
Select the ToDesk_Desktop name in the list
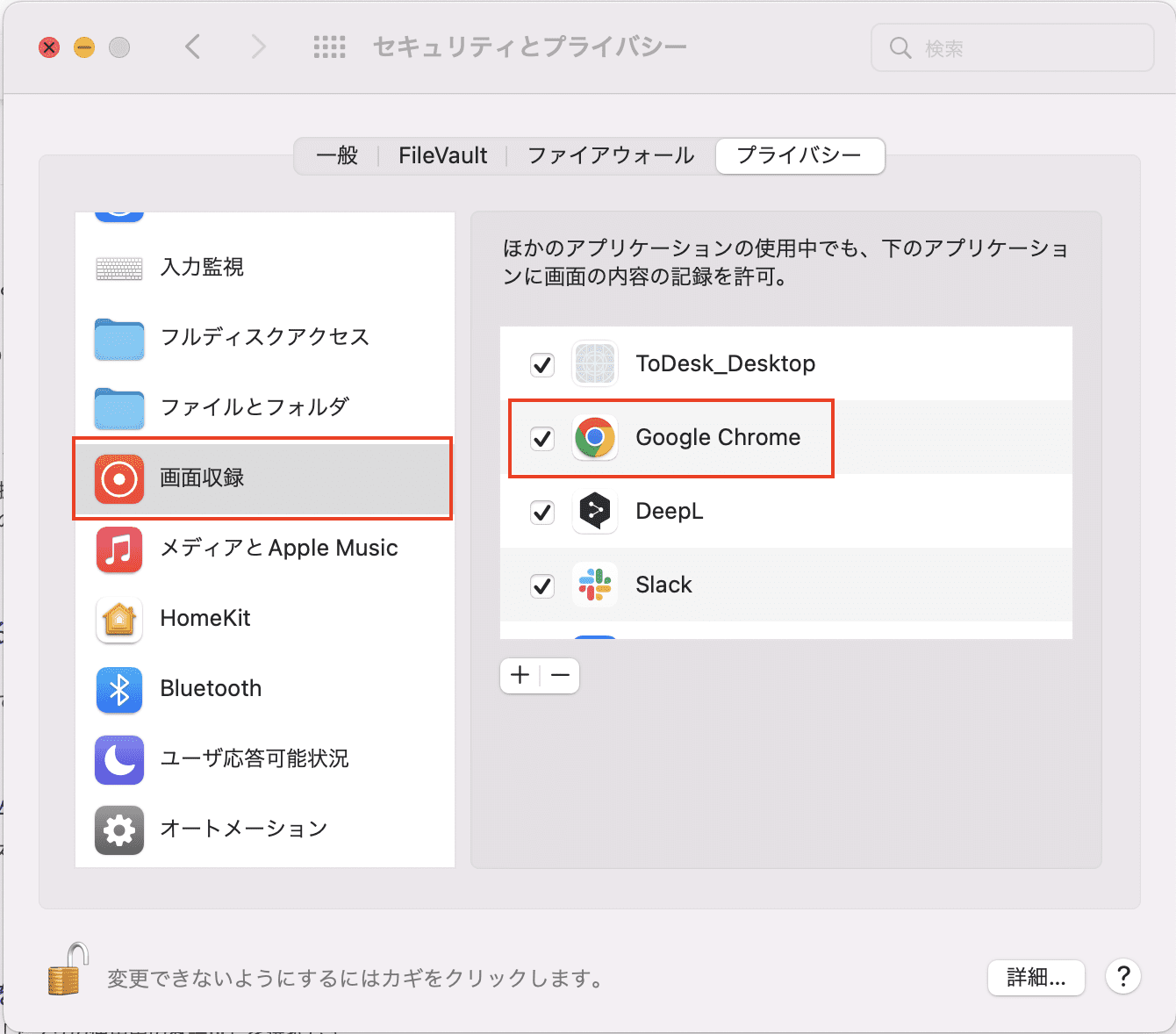pyautogui.click(x=726, y=363)
